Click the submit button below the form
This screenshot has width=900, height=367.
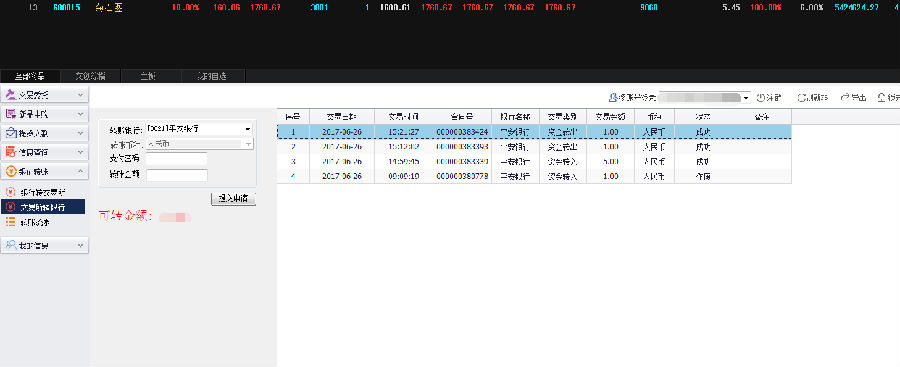(234, 199)
